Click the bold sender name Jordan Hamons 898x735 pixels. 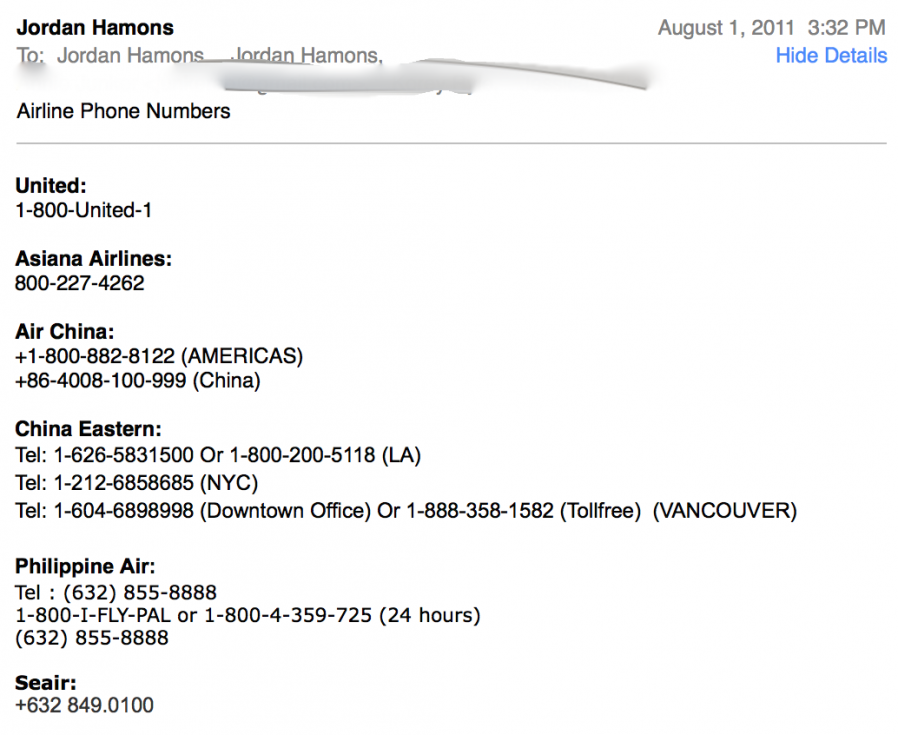[x=95, y=27]
